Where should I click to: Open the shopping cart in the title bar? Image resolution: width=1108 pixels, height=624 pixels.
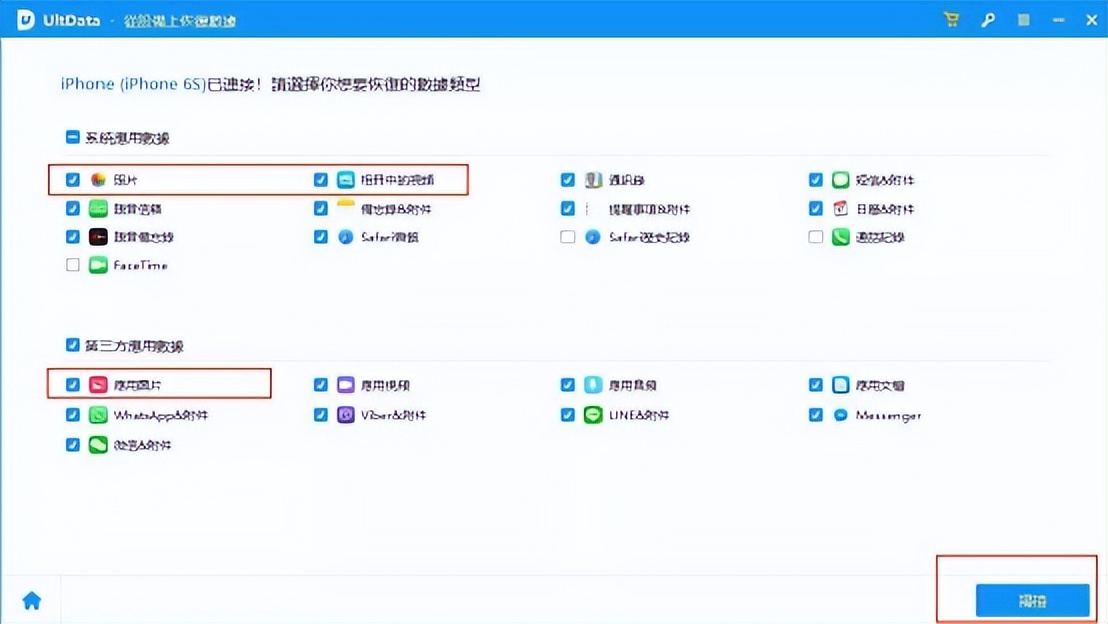951,19
